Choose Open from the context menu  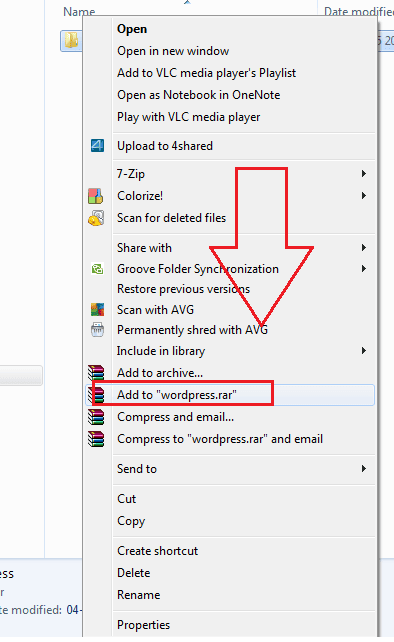click(x=132, y=29)
